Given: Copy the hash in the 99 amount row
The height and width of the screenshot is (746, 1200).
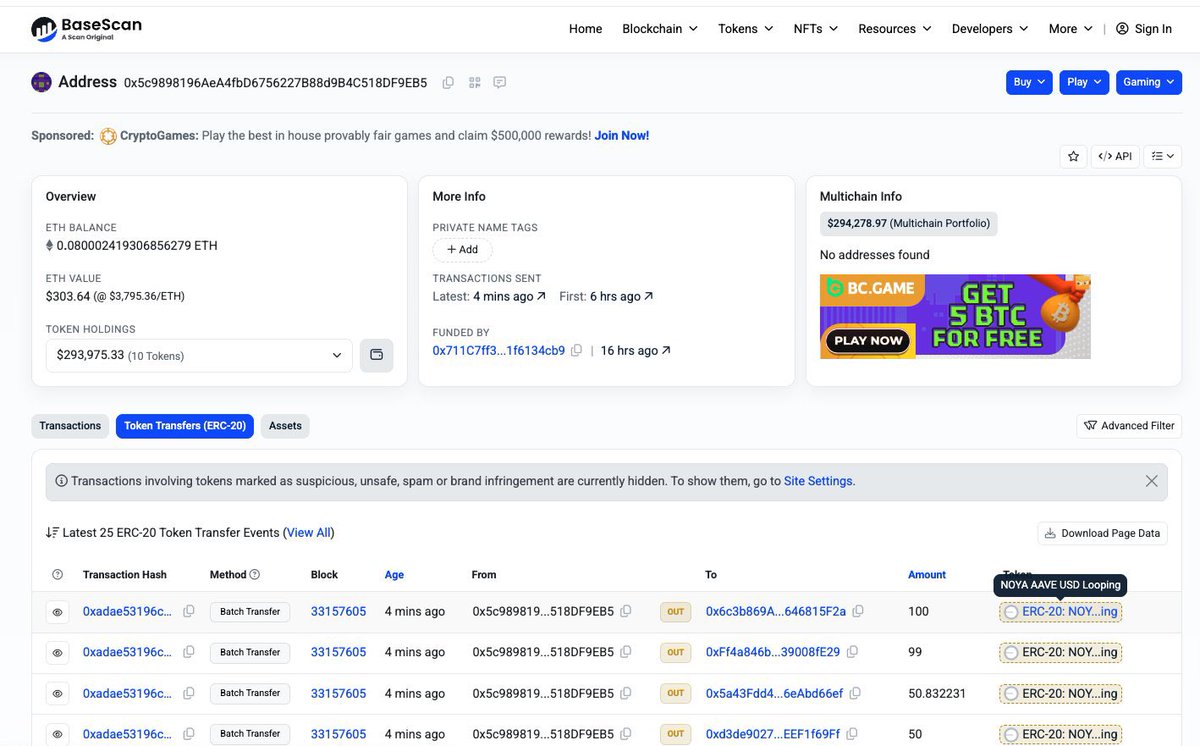Looking at the screenshot, I should (188, 652).
